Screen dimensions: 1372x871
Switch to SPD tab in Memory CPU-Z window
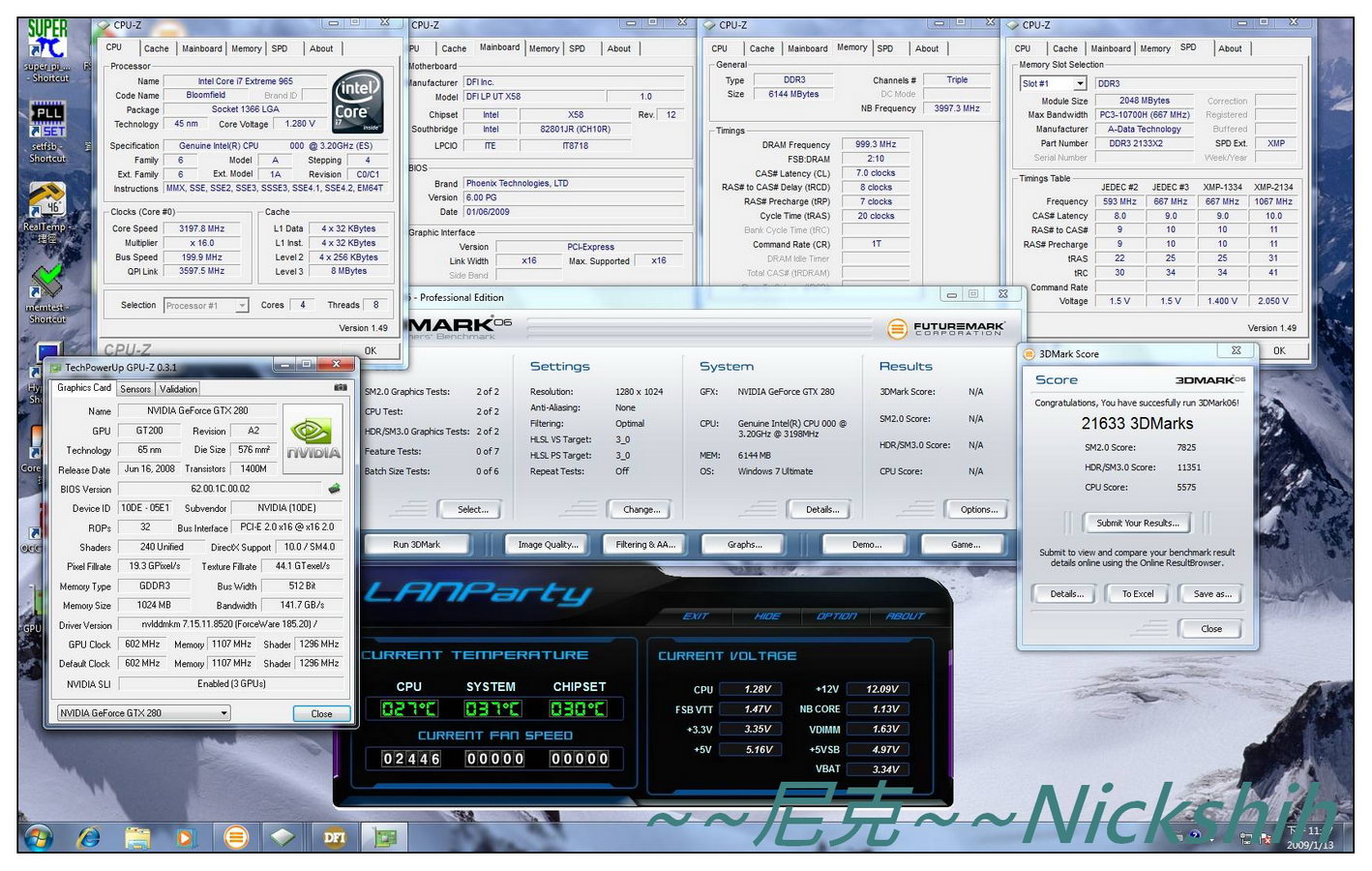(885, 48)
